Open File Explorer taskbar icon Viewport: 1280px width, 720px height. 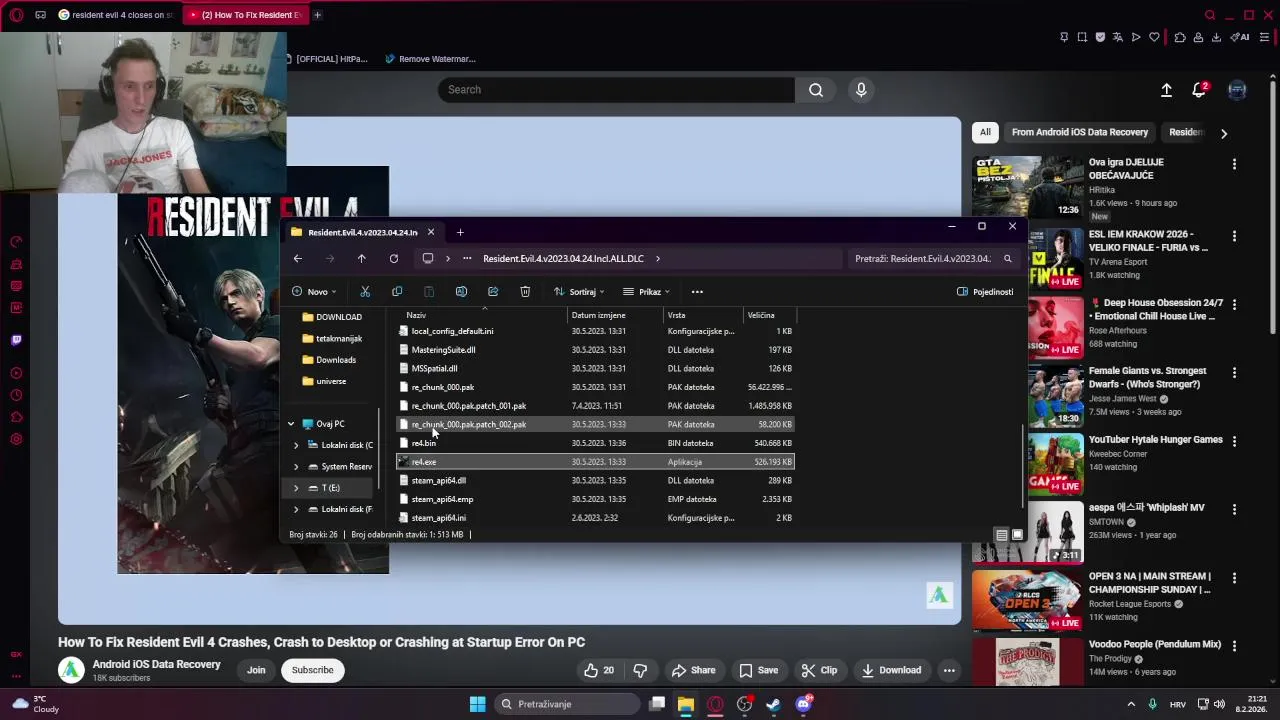[x=686, y=704]
